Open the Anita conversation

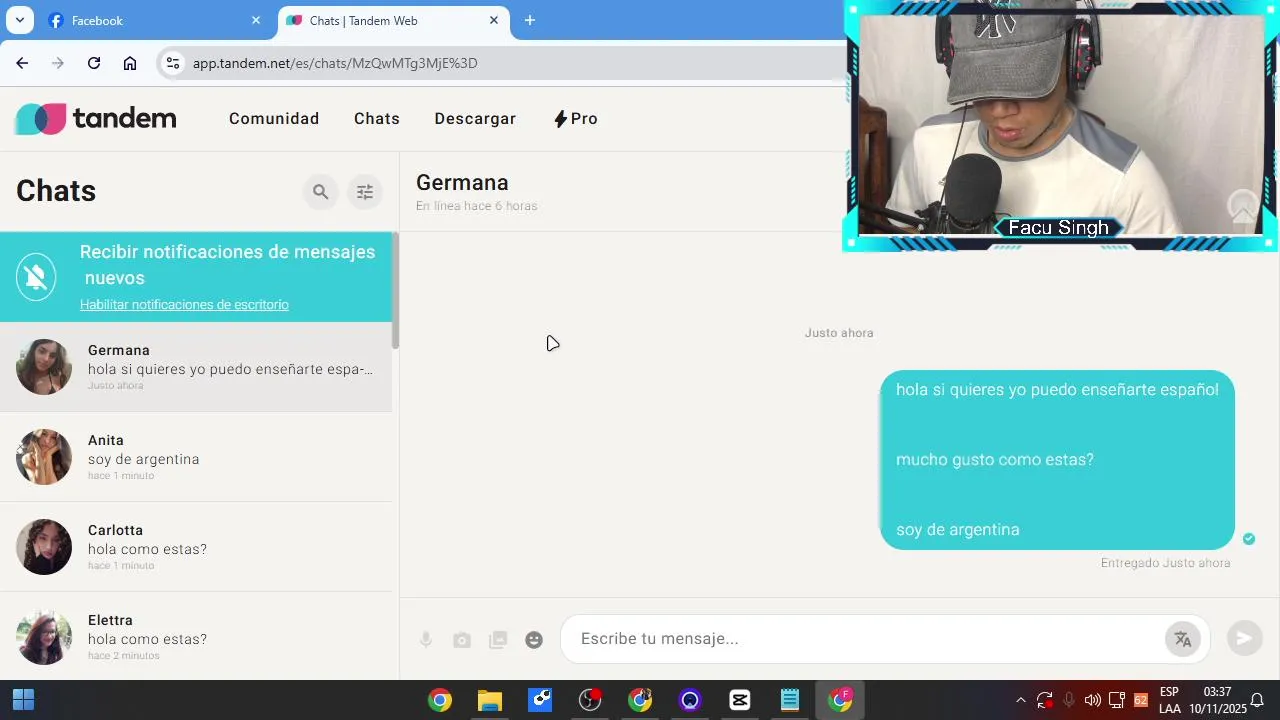[x=196, y=457]
